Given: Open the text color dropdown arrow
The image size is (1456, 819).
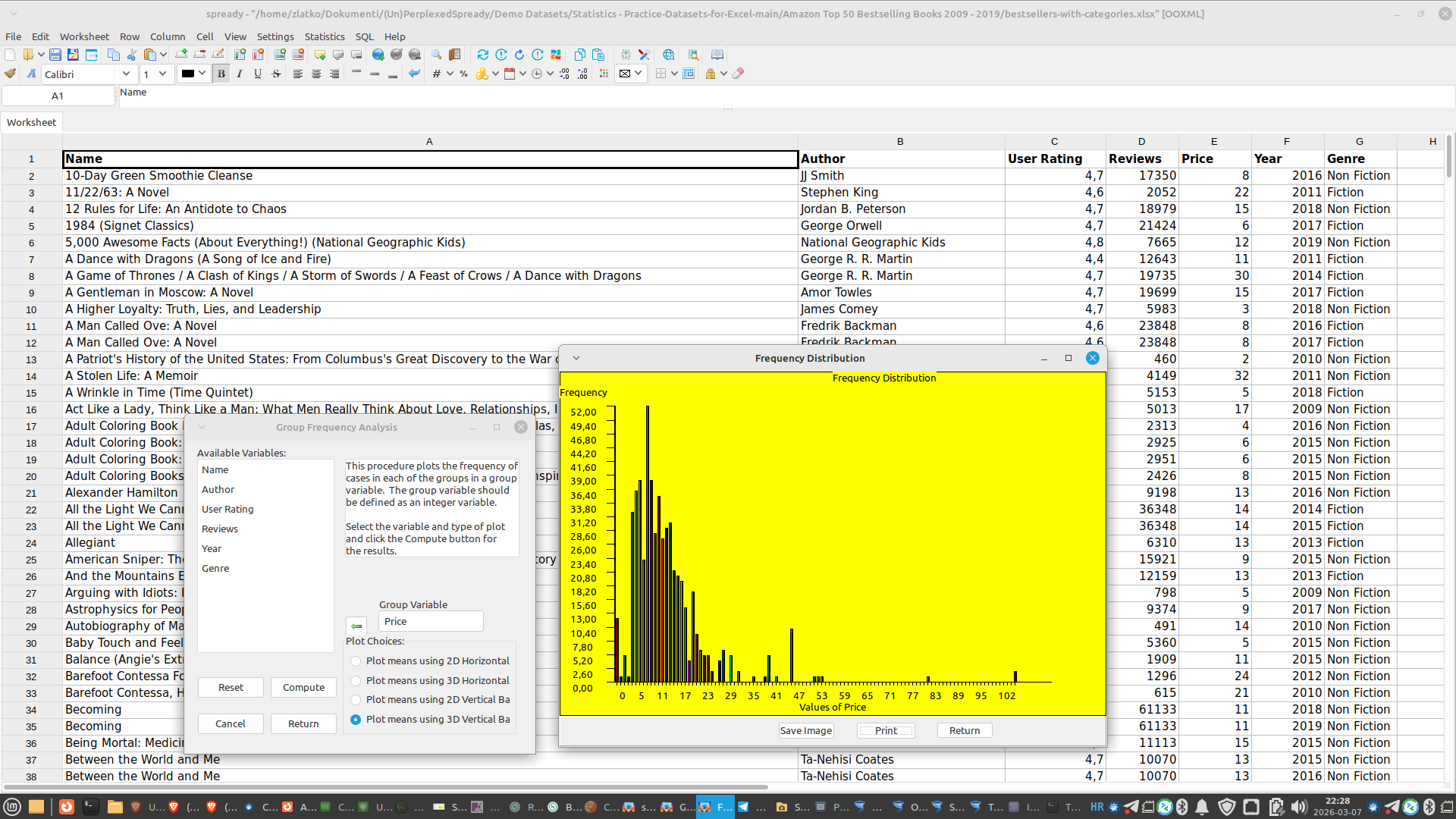Looking at the screenshot, I should pos(202,74).
